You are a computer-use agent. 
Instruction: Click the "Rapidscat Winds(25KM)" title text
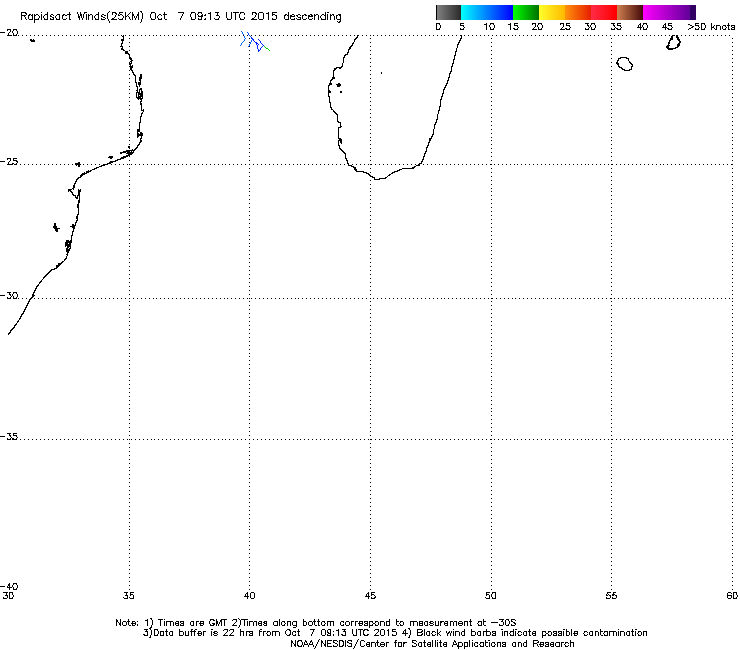81,16
